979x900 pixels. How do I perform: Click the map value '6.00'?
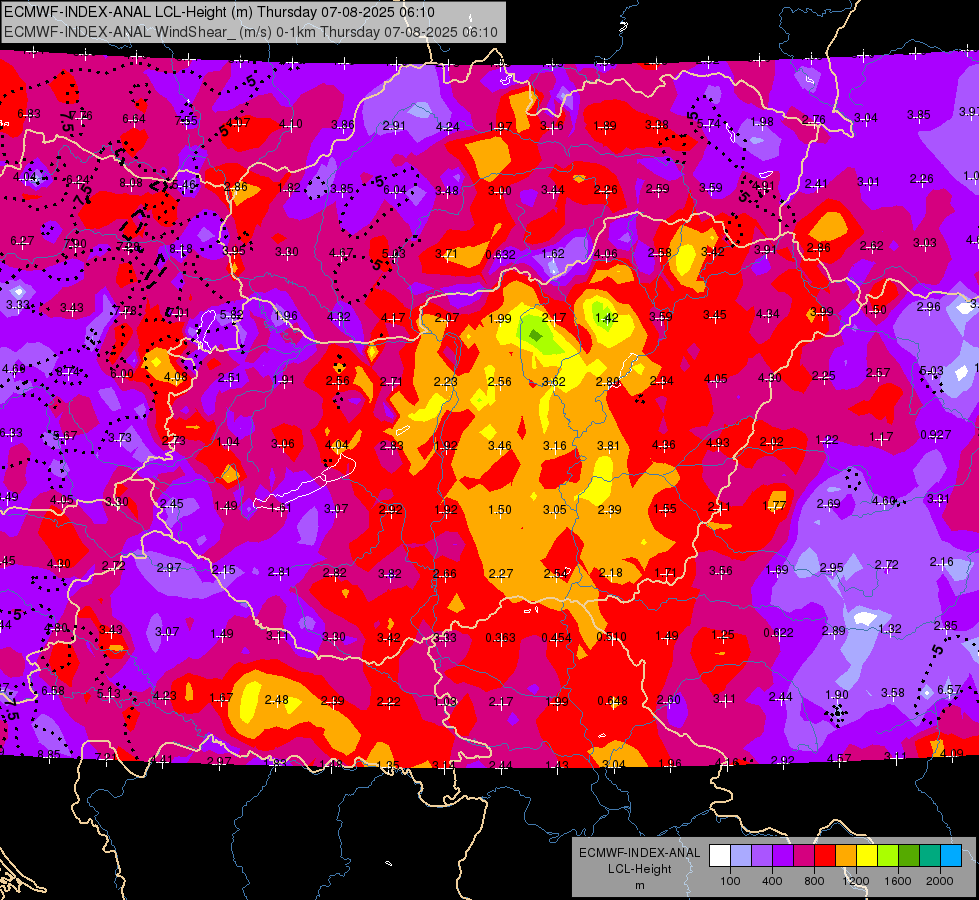click(x=122, y=374)
